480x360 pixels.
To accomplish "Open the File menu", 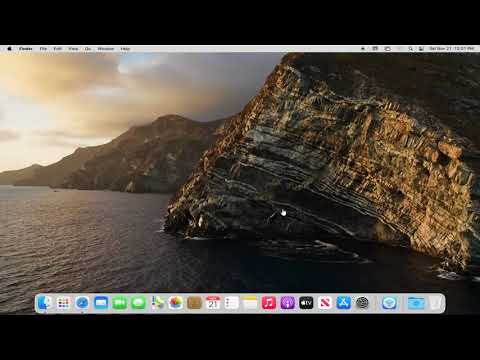I will click(43, 49).
